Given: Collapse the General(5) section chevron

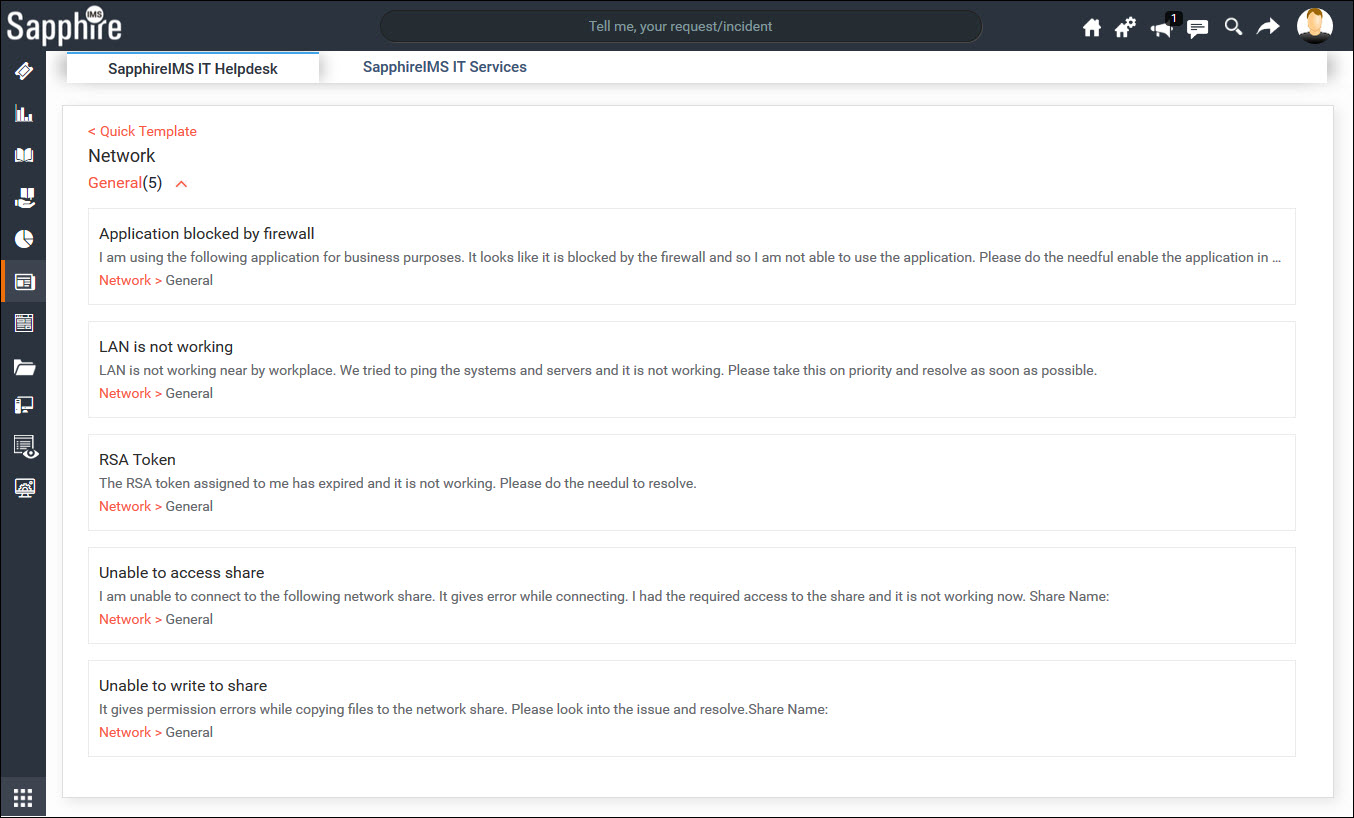Looking at the screenshot, I should point(181,184).
